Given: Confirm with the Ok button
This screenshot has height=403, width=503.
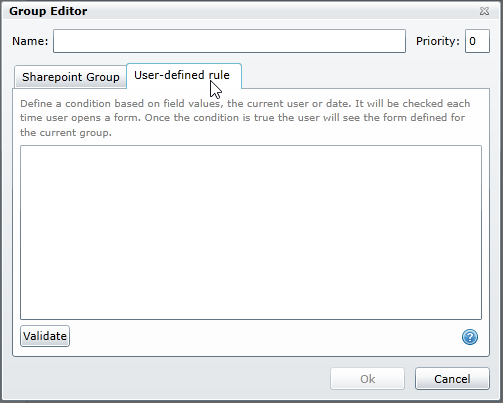Looking at the screenshot, I should tap(367, 379).
